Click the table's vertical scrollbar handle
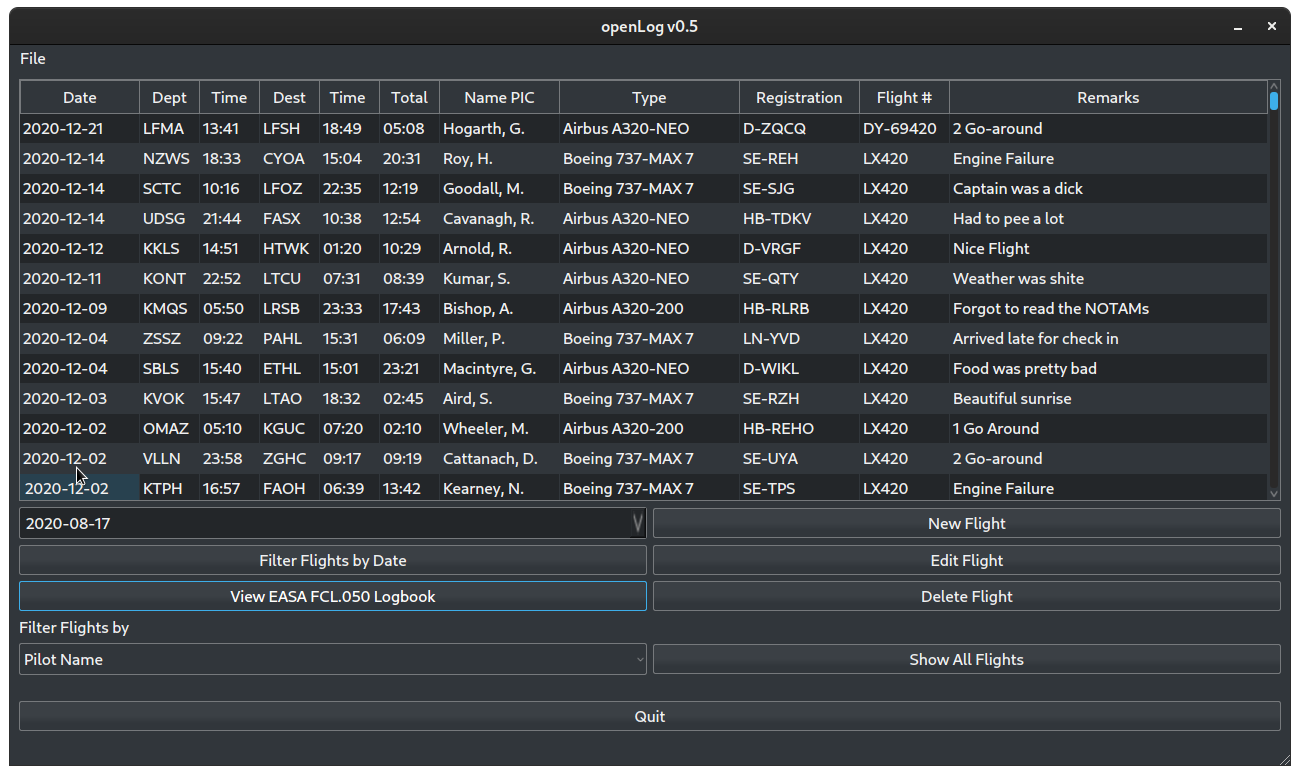 1274,101
